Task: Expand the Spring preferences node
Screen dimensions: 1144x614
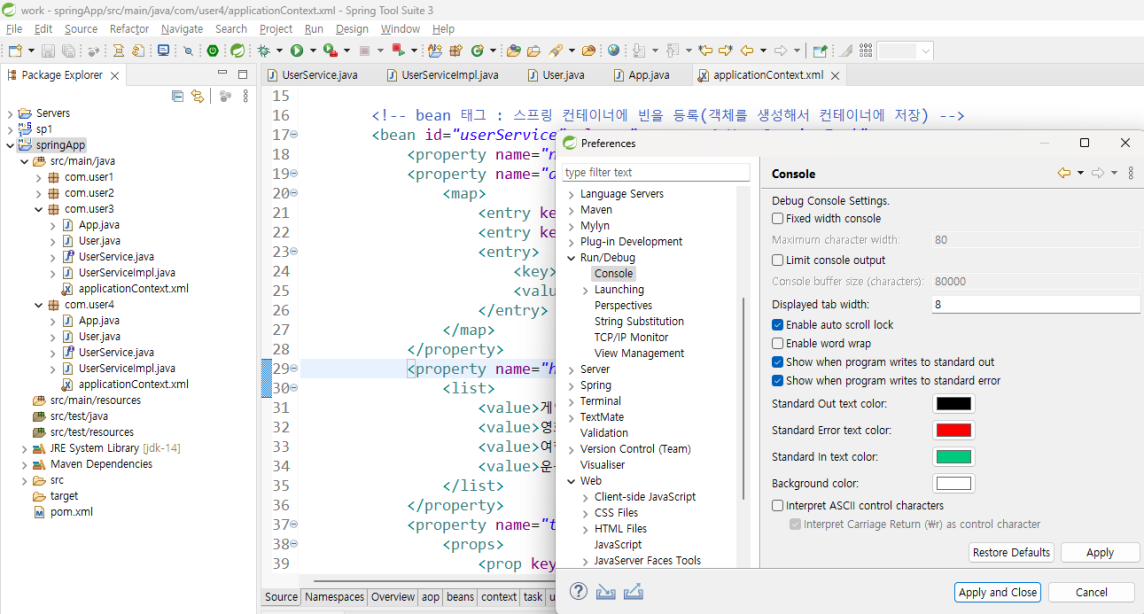Action: pyautogui.click(x=571, y=386)
